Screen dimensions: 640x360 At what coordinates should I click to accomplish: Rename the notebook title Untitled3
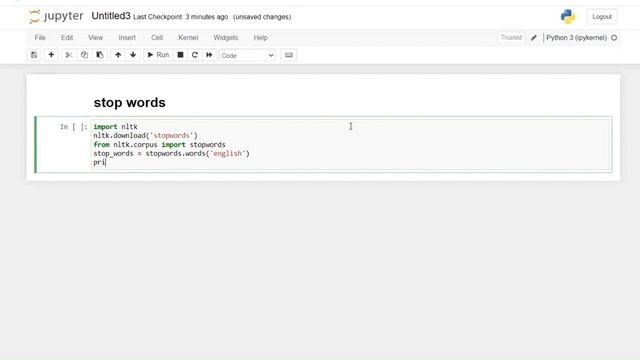click(x=111, y=16)
